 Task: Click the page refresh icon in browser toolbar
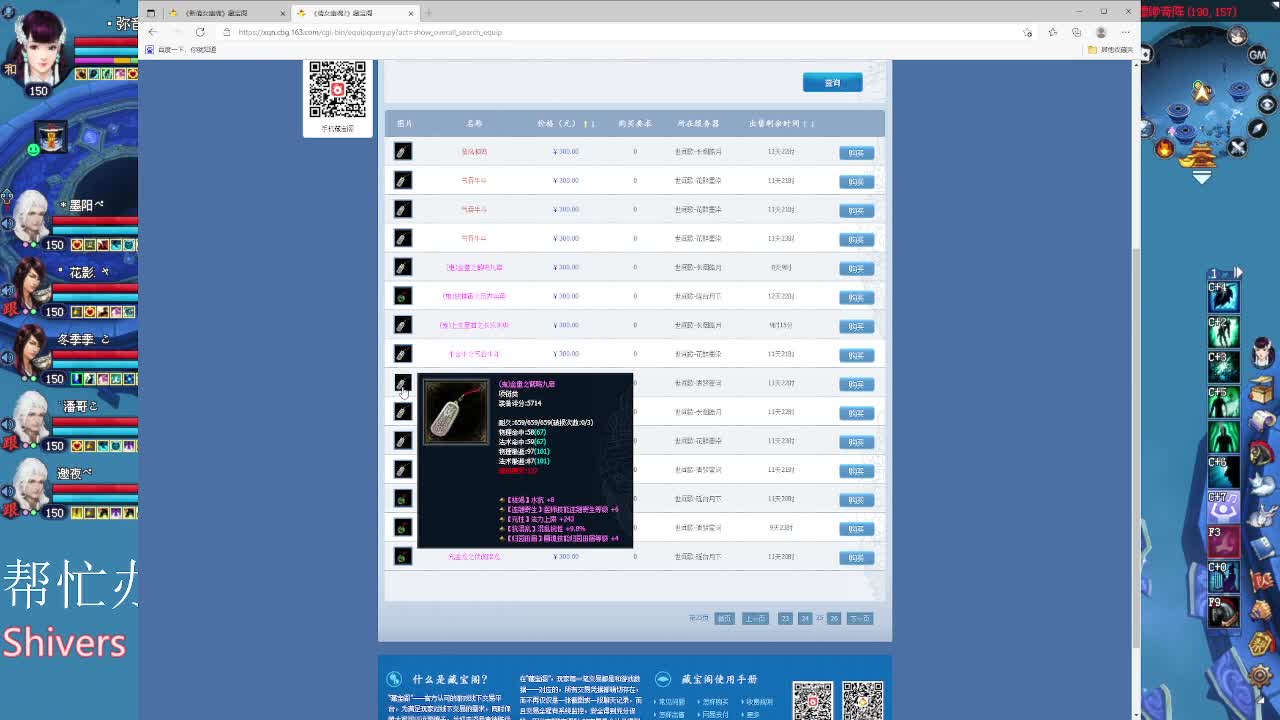pos(200,32)
